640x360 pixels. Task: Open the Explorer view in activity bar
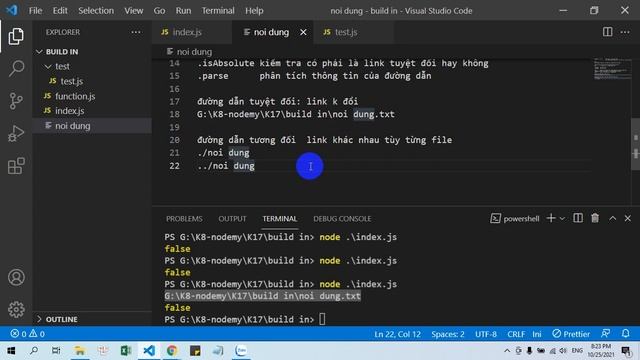(16, 36)
